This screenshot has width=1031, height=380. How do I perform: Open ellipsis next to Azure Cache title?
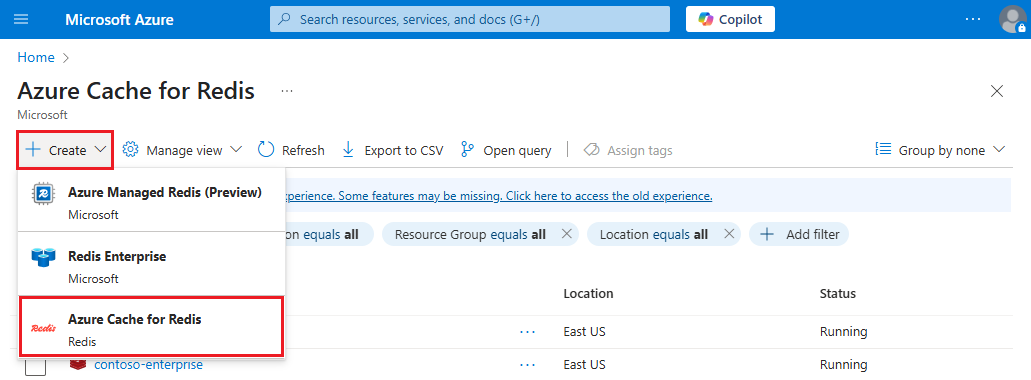click(x=287, y=91)
